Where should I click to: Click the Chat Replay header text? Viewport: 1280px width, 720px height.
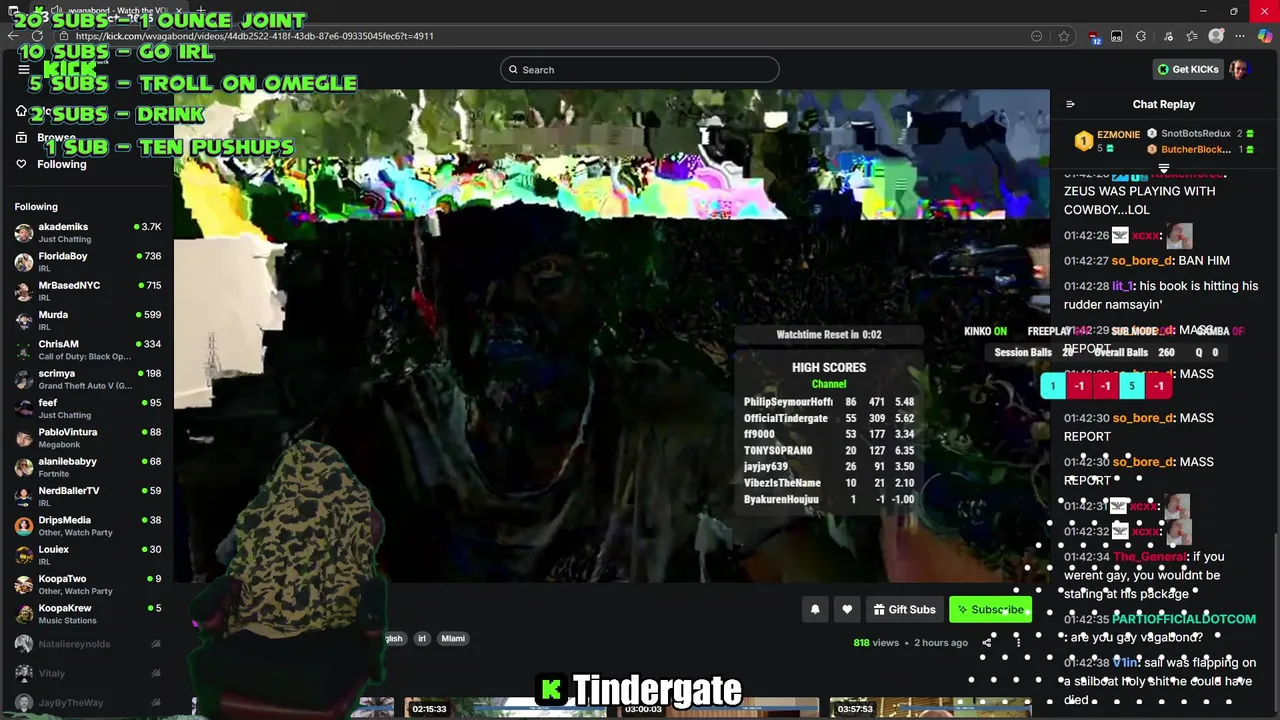1163,104
